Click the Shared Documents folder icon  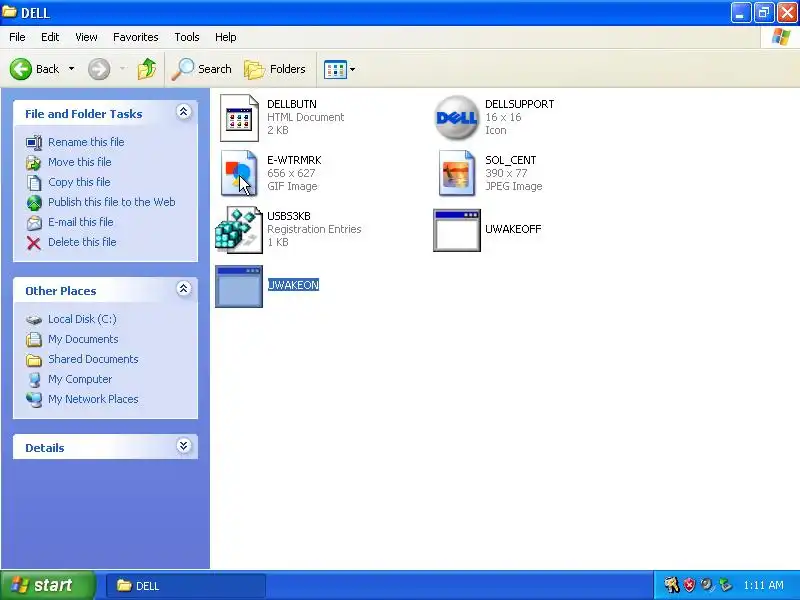34,360
